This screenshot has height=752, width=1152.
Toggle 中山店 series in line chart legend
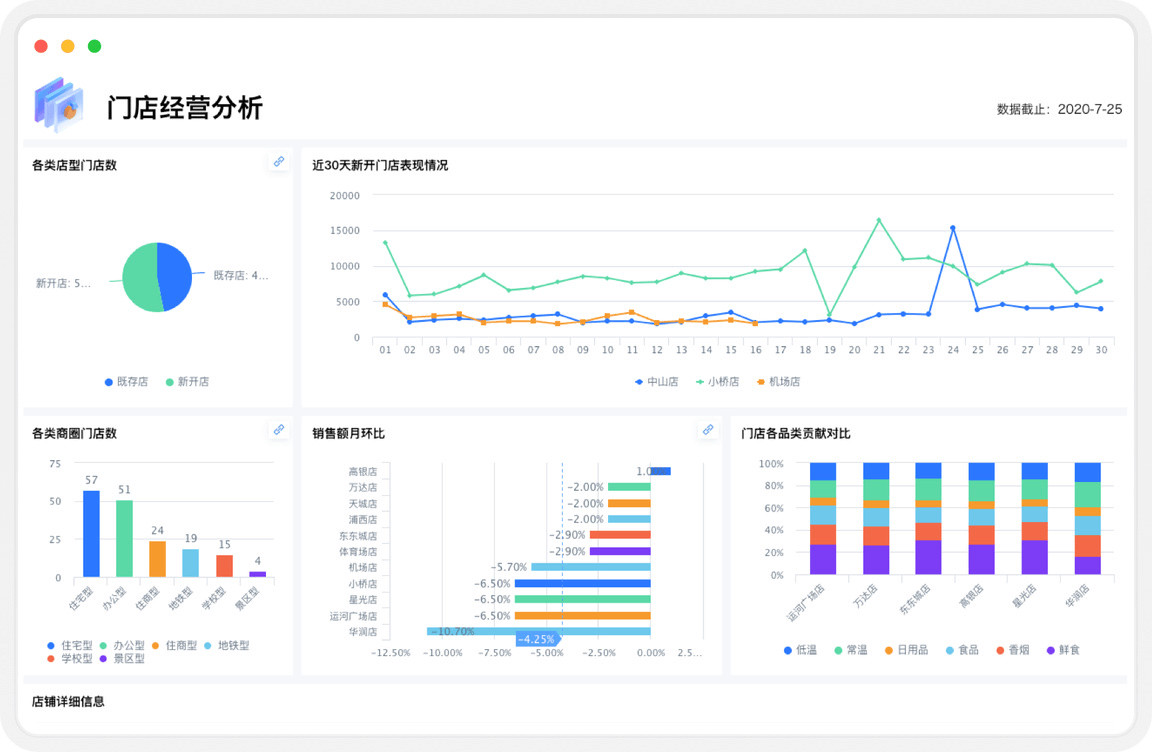pyautogui.click(x=656, y=382)
